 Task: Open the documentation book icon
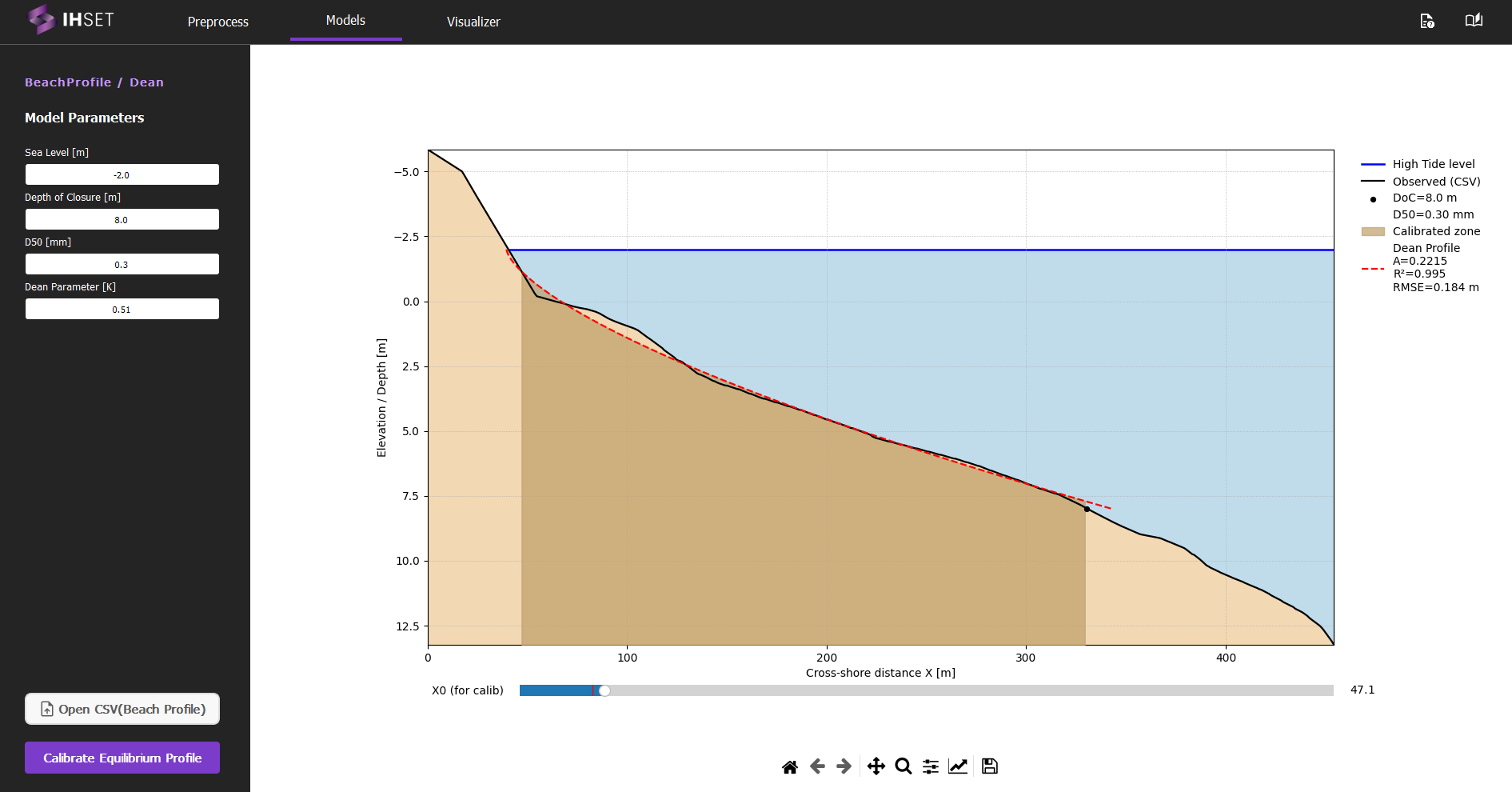point(1474,20)
